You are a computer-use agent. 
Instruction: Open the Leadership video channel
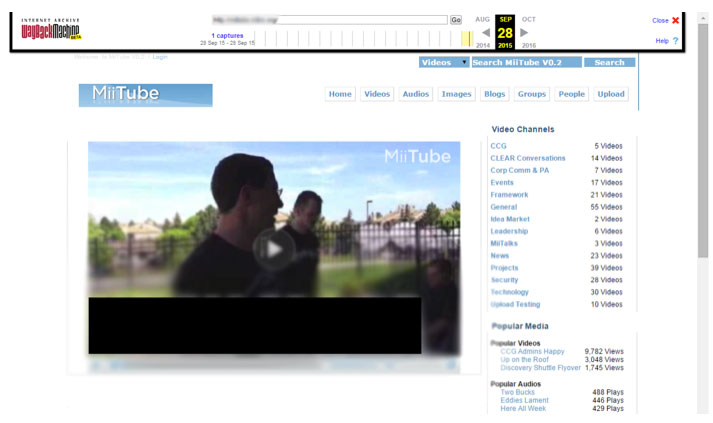click(509, 232)
